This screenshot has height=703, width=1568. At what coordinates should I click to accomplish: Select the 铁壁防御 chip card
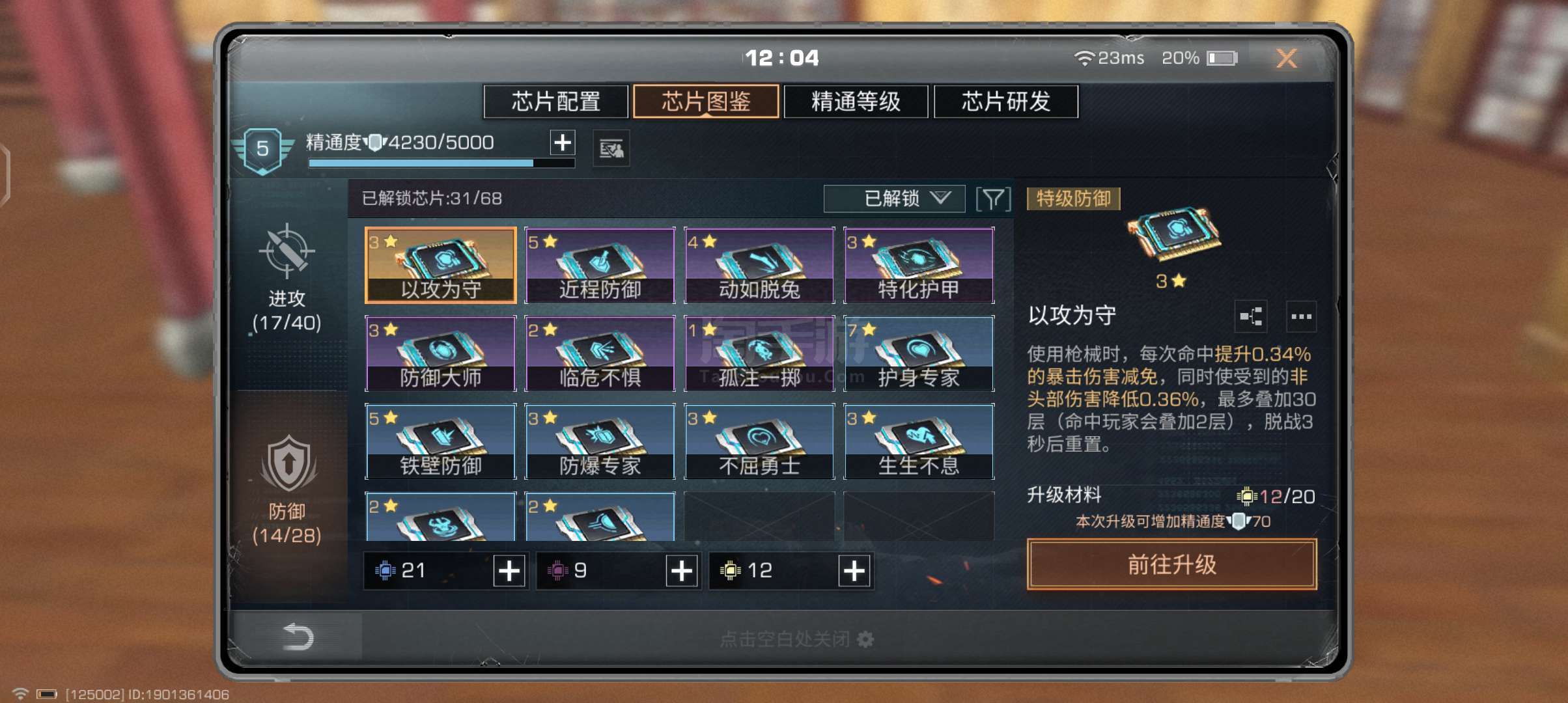[441, 441]
